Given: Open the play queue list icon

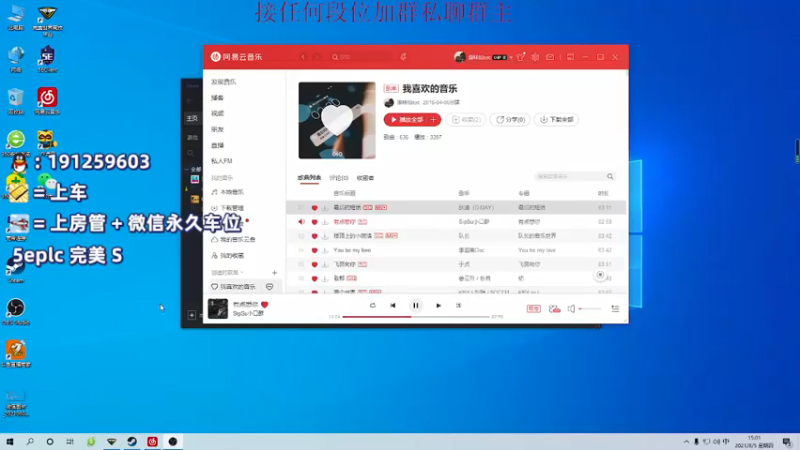Looking at the screenshot, I should pyautogui.click(x=615, y=309).
